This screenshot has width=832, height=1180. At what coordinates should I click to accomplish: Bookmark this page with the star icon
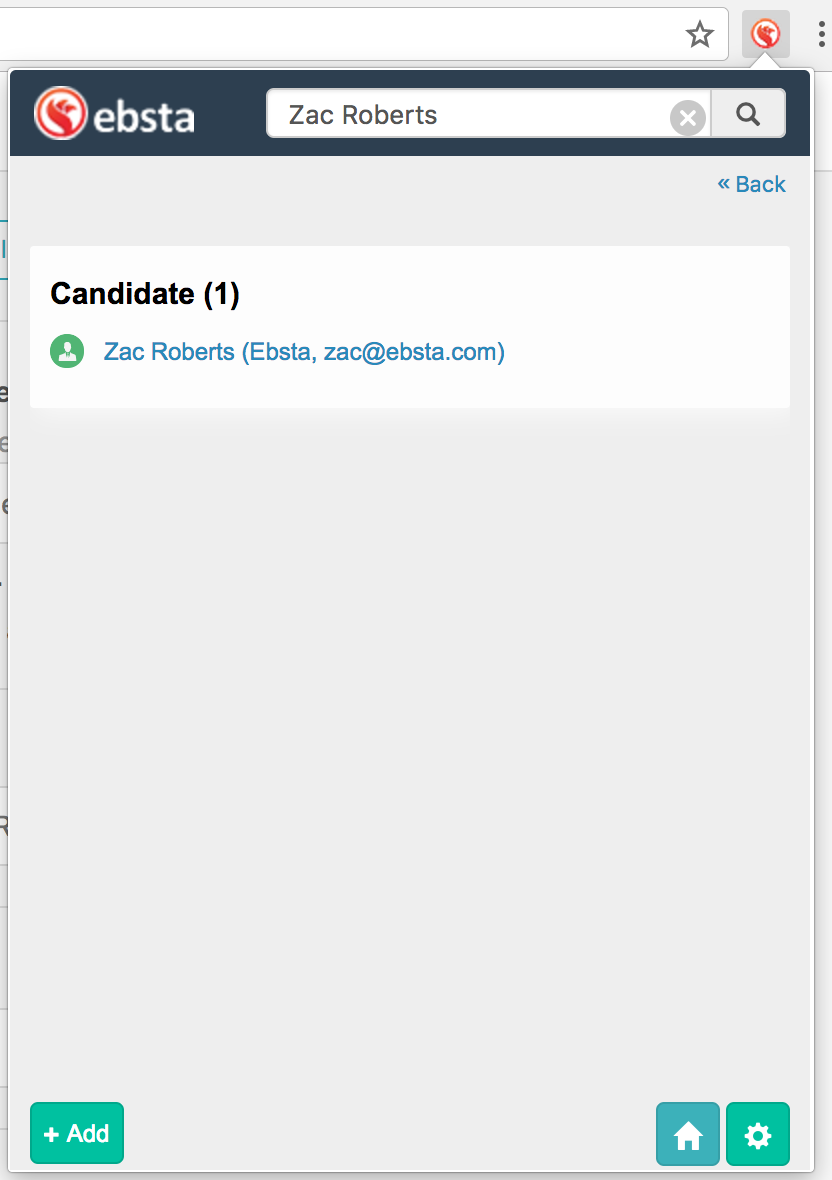[x=700, y=36]
